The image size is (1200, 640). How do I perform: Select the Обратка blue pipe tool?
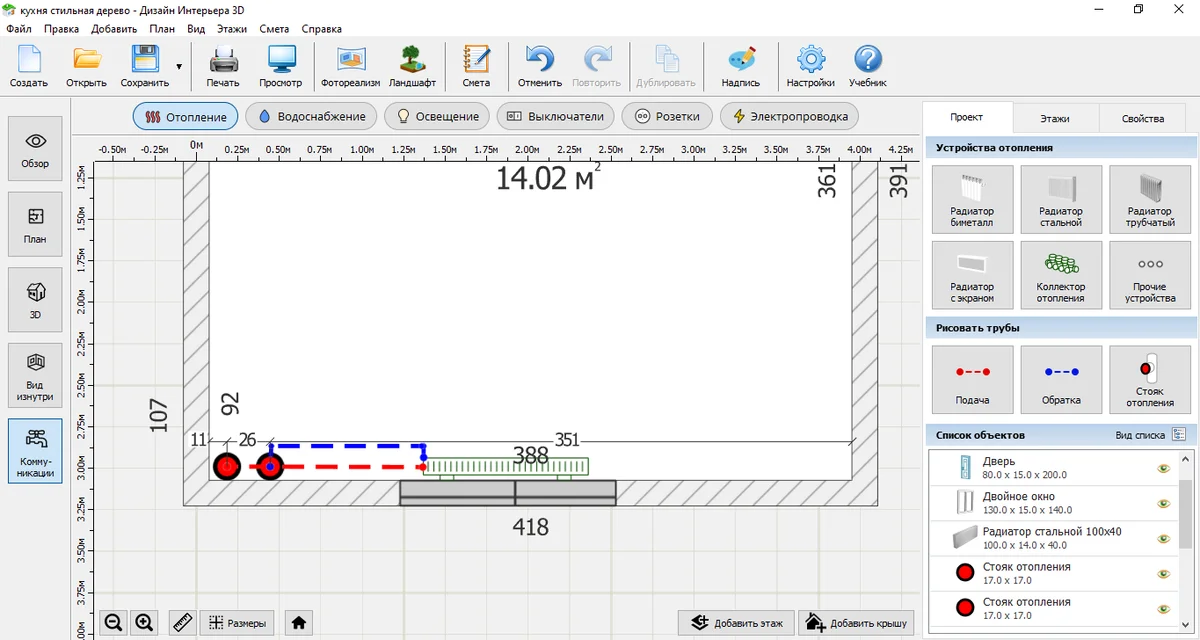[1060, 380]
